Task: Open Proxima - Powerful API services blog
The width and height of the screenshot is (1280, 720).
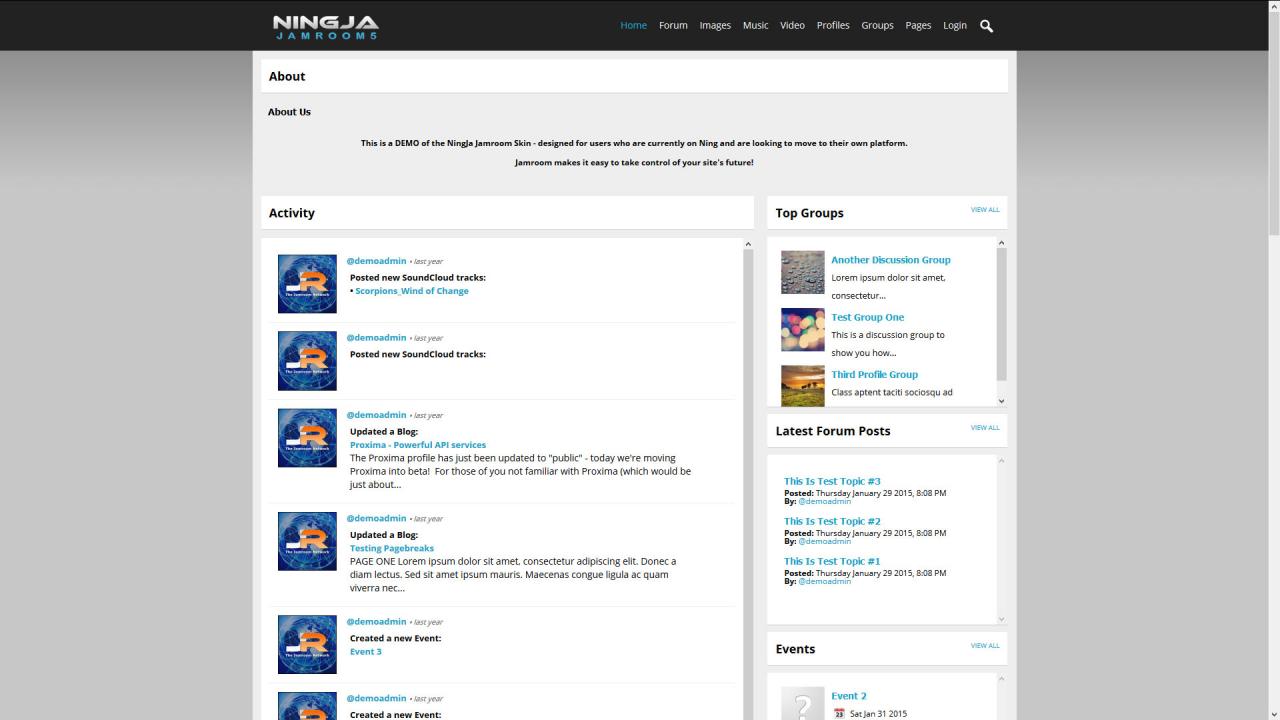Action: coord(418,445)
